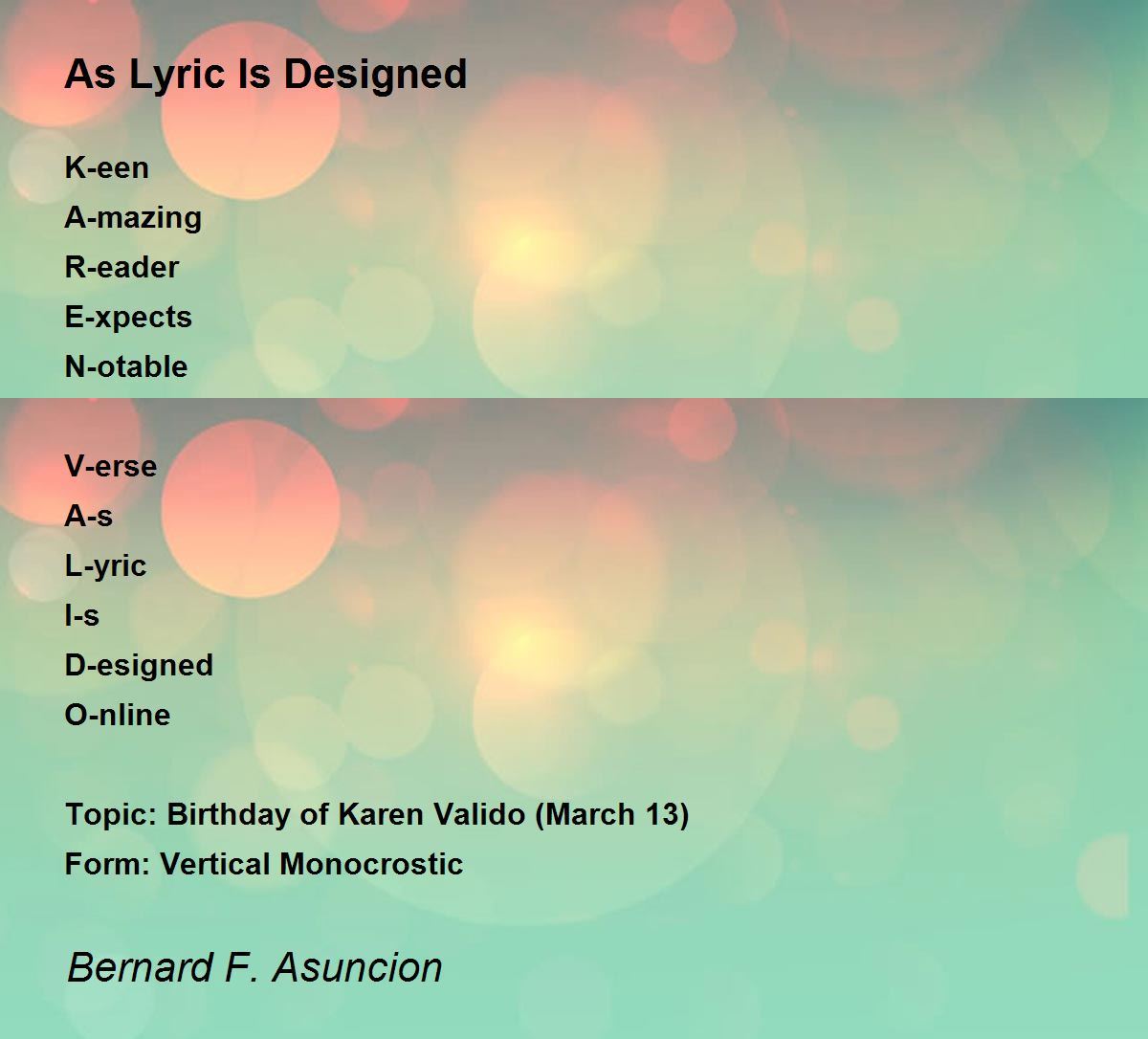Click the V-erse line

pyautogui.click(x=111, y=466)
